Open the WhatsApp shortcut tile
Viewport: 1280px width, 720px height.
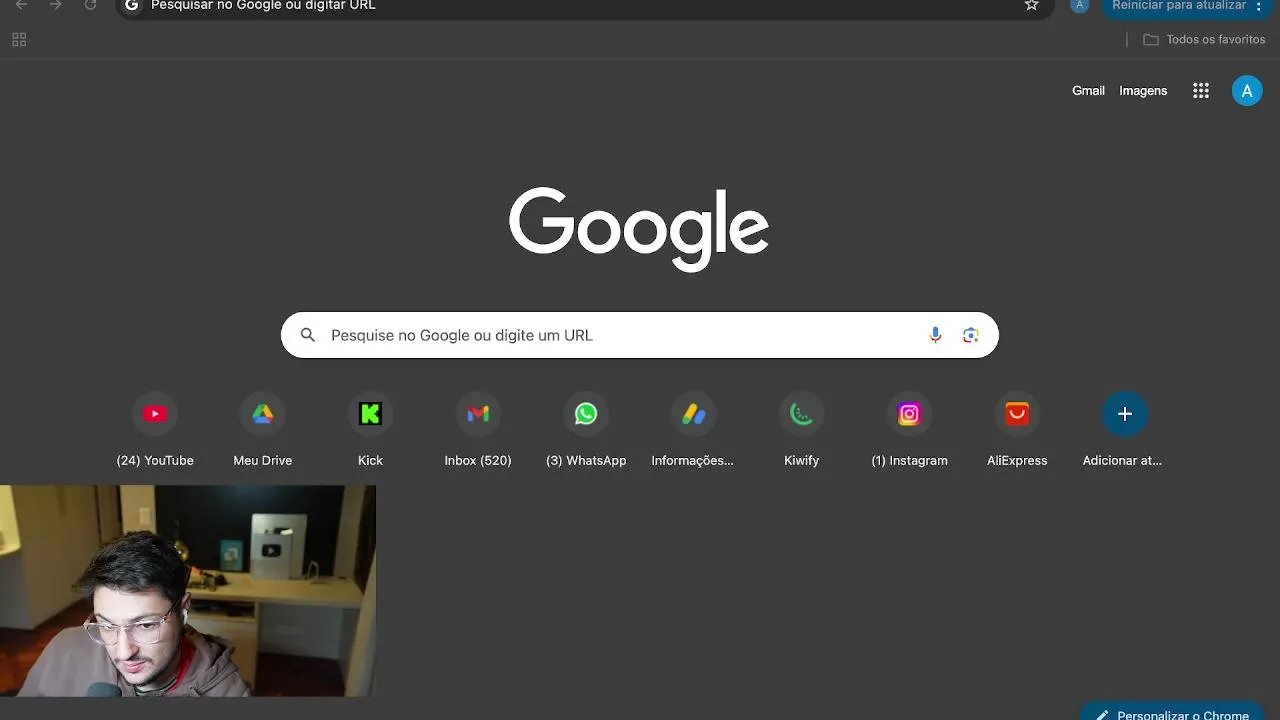pyautogui.click(x=586, y=414)
